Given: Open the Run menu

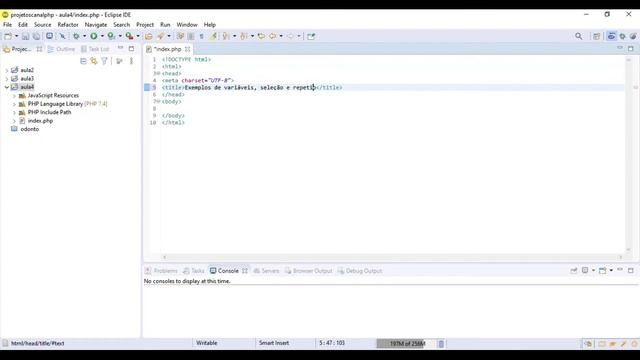Looking at the screenshot, I should click(x=165, y=25).
